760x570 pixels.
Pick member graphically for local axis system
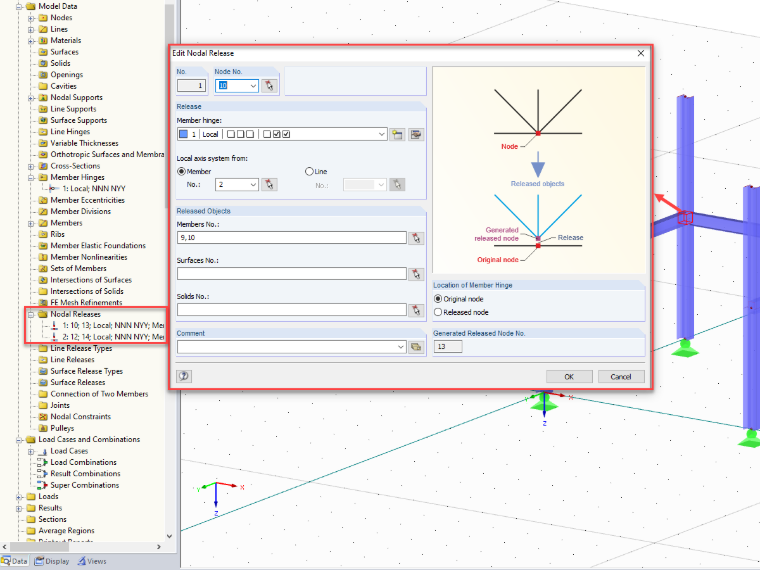(269, 185)
